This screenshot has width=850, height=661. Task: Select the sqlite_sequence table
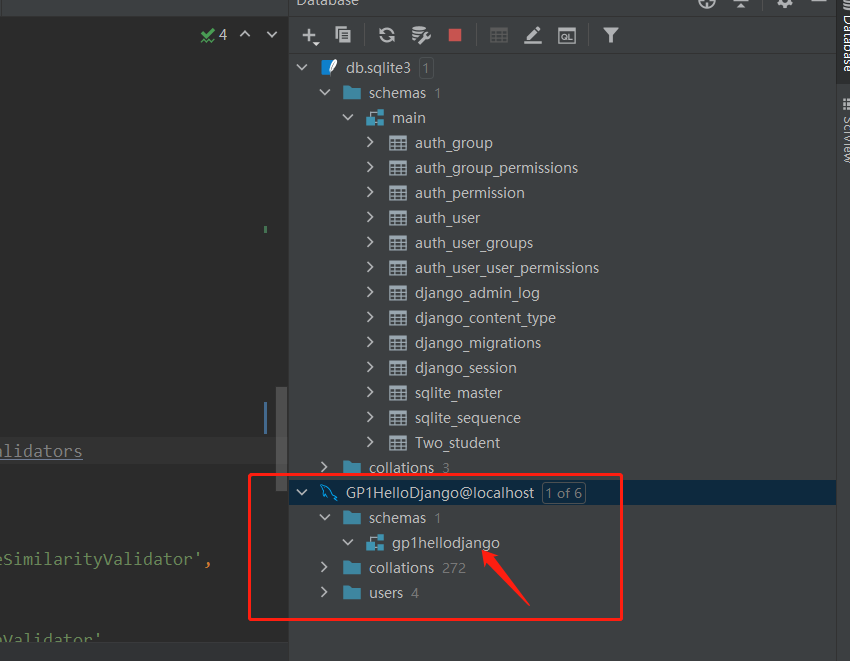point(468,418)
